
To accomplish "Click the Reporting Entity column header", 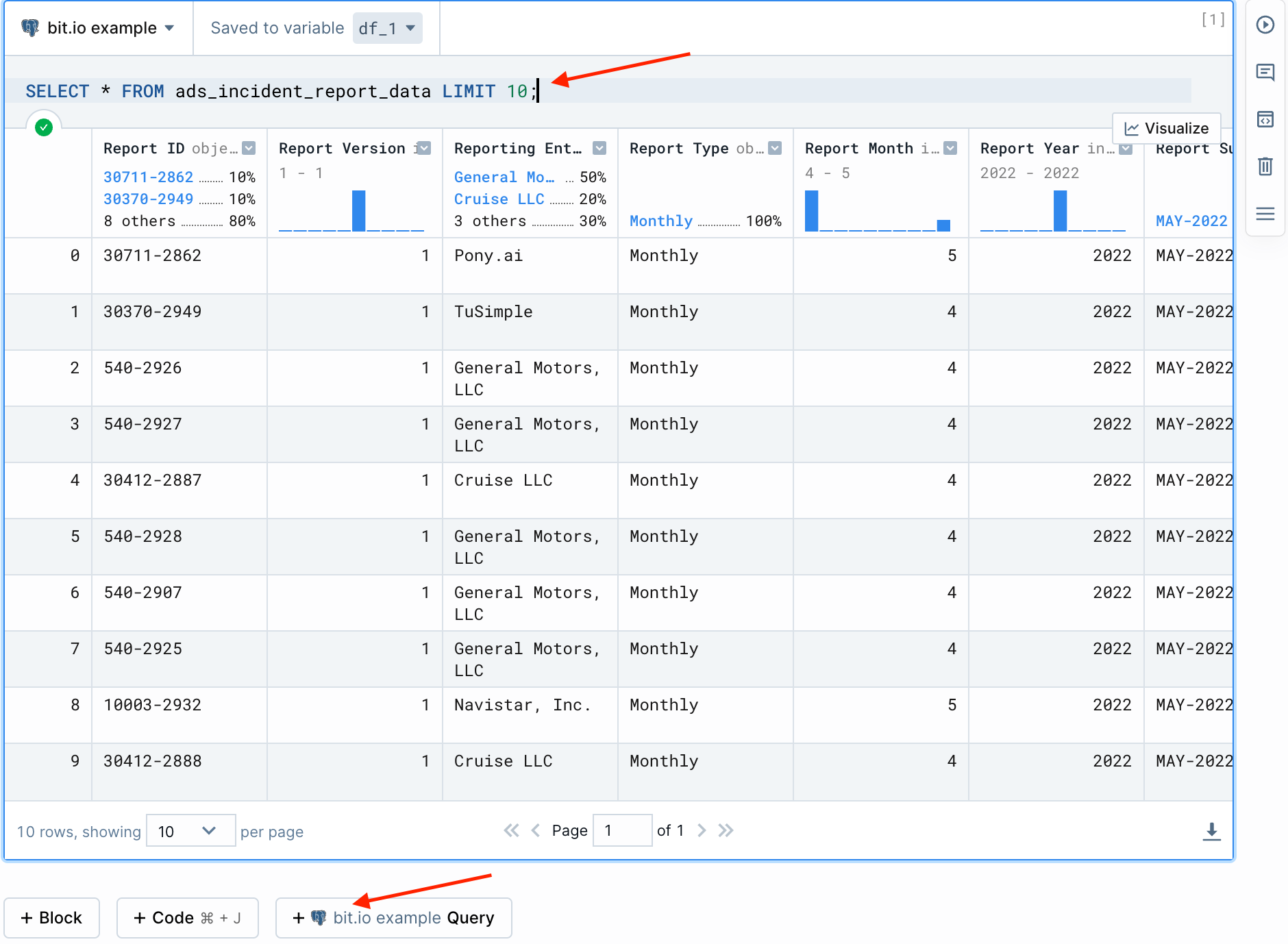I will point(518,148).
